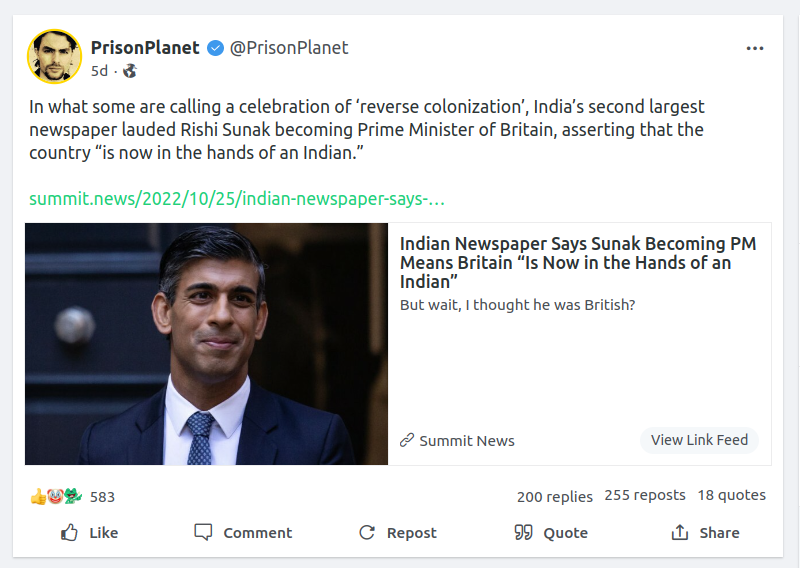800x568 pixels.
Task: Open the summit.news article link
Action: [237, 198]
